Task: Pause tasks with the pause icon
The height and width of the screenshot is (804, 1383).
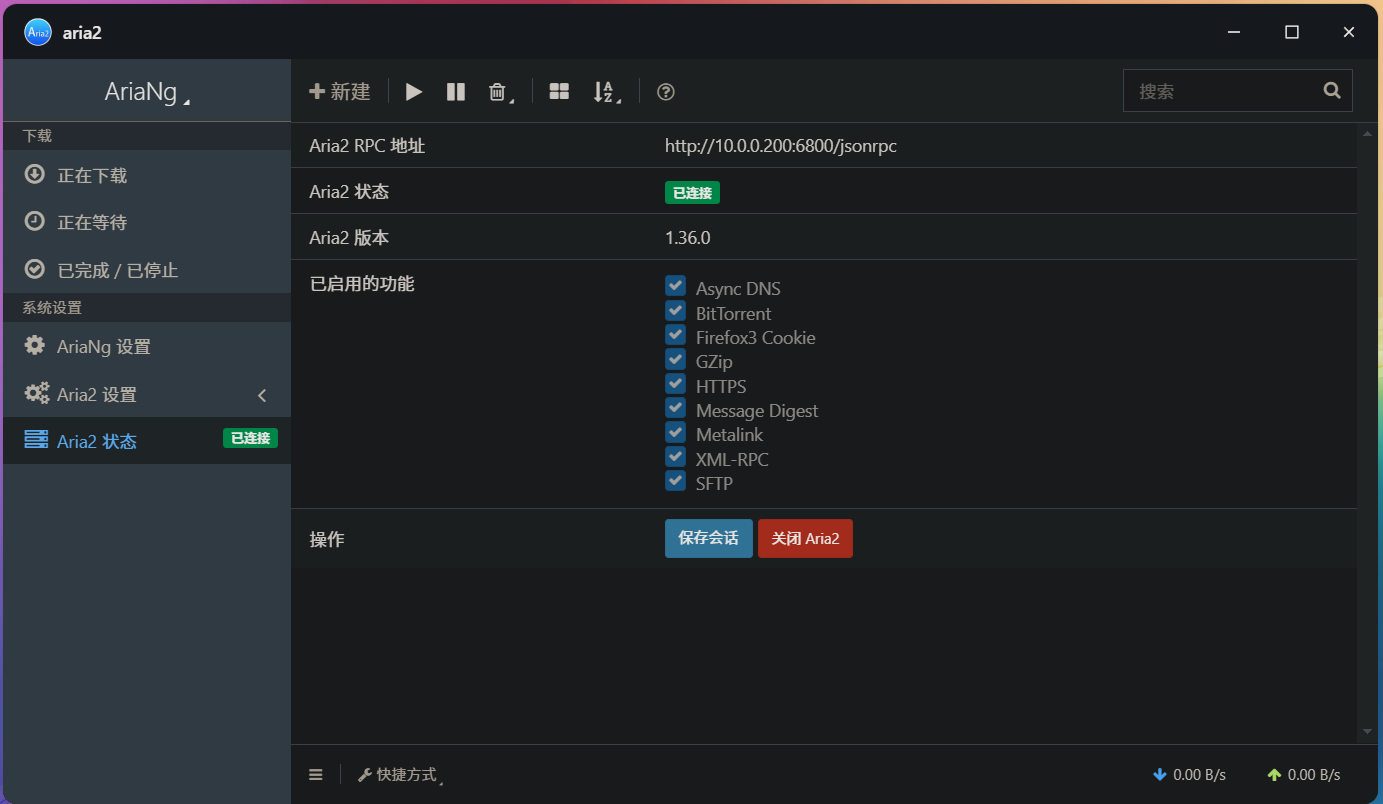Action: tap(456, 92)
